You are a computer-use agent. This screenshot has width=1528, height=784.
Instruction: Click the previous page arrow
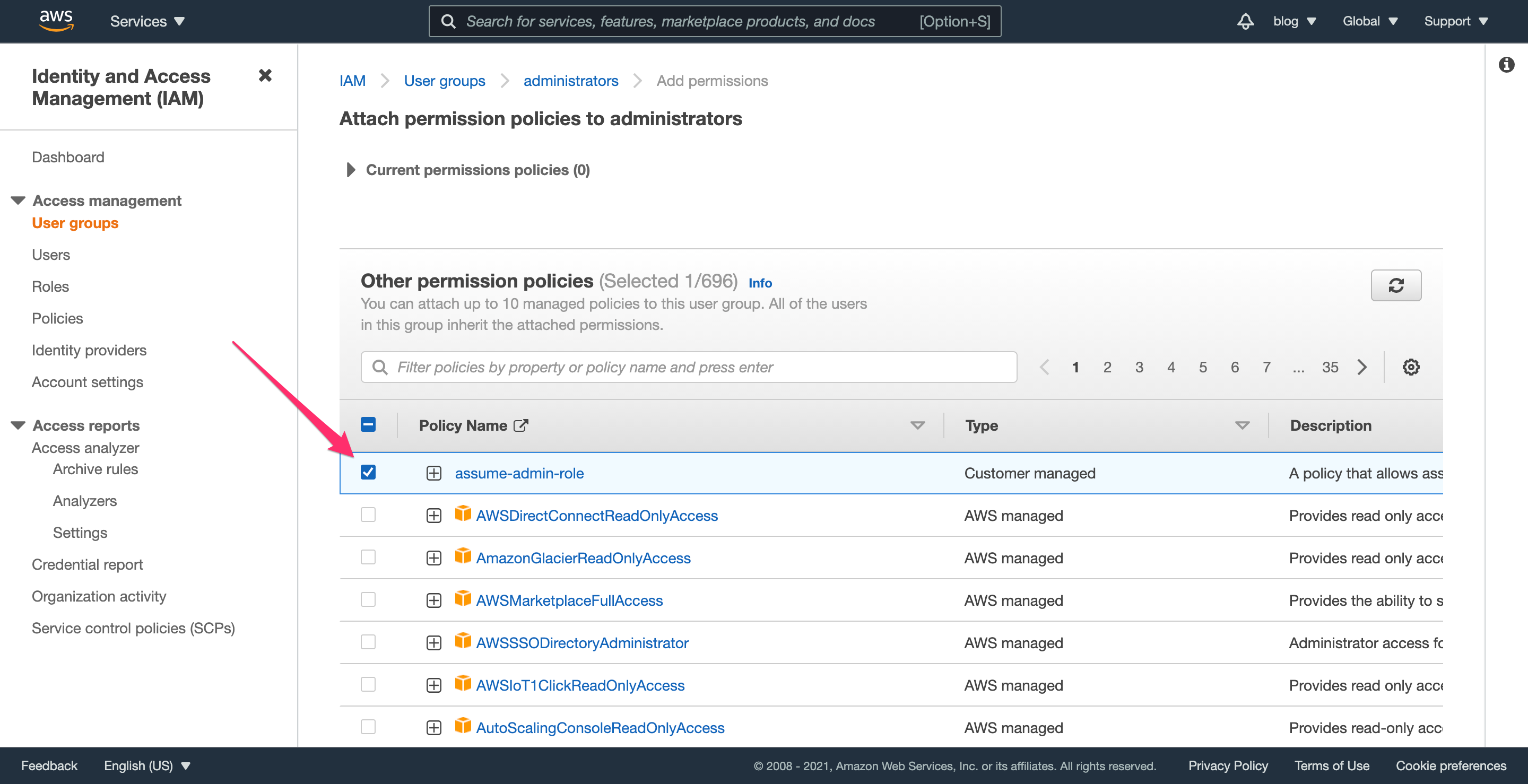tap(1045, 367)
